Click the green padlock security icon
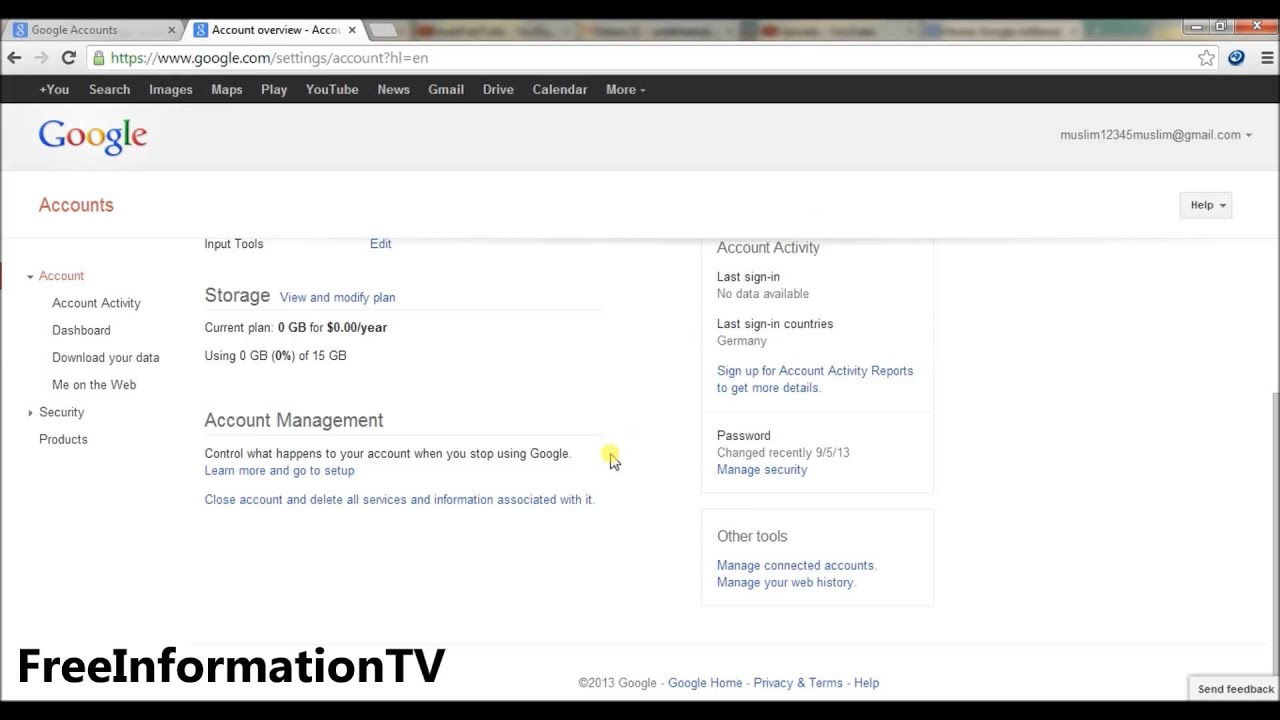 click(x=98, y=58)
